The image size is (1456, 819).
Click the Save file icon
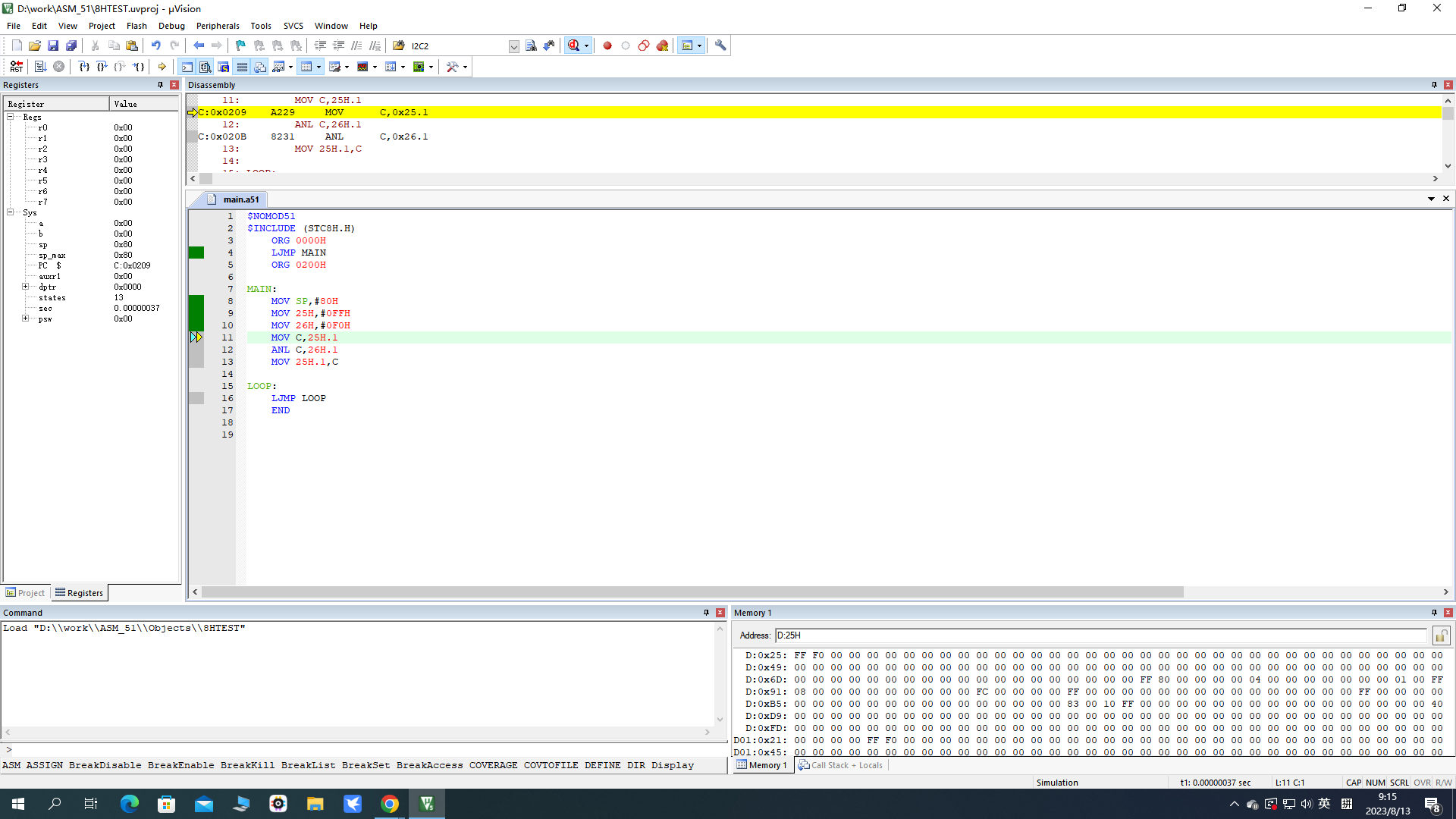click(53, 45)
